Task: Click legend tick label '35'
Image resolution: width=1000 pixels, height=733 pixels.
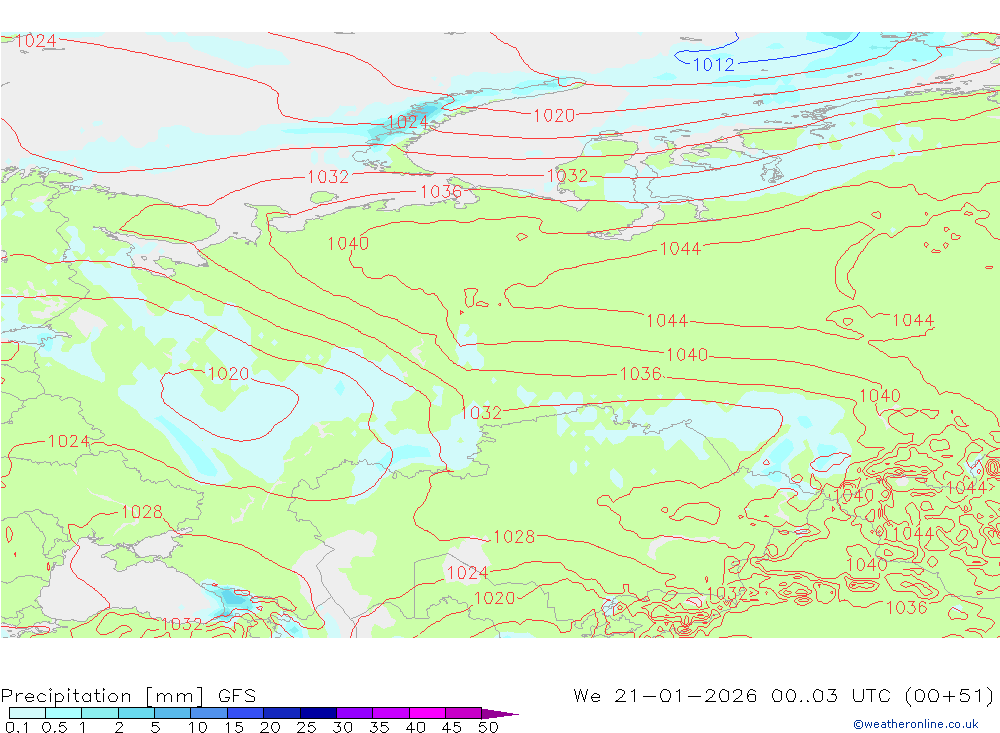Action: pos(379,727)
